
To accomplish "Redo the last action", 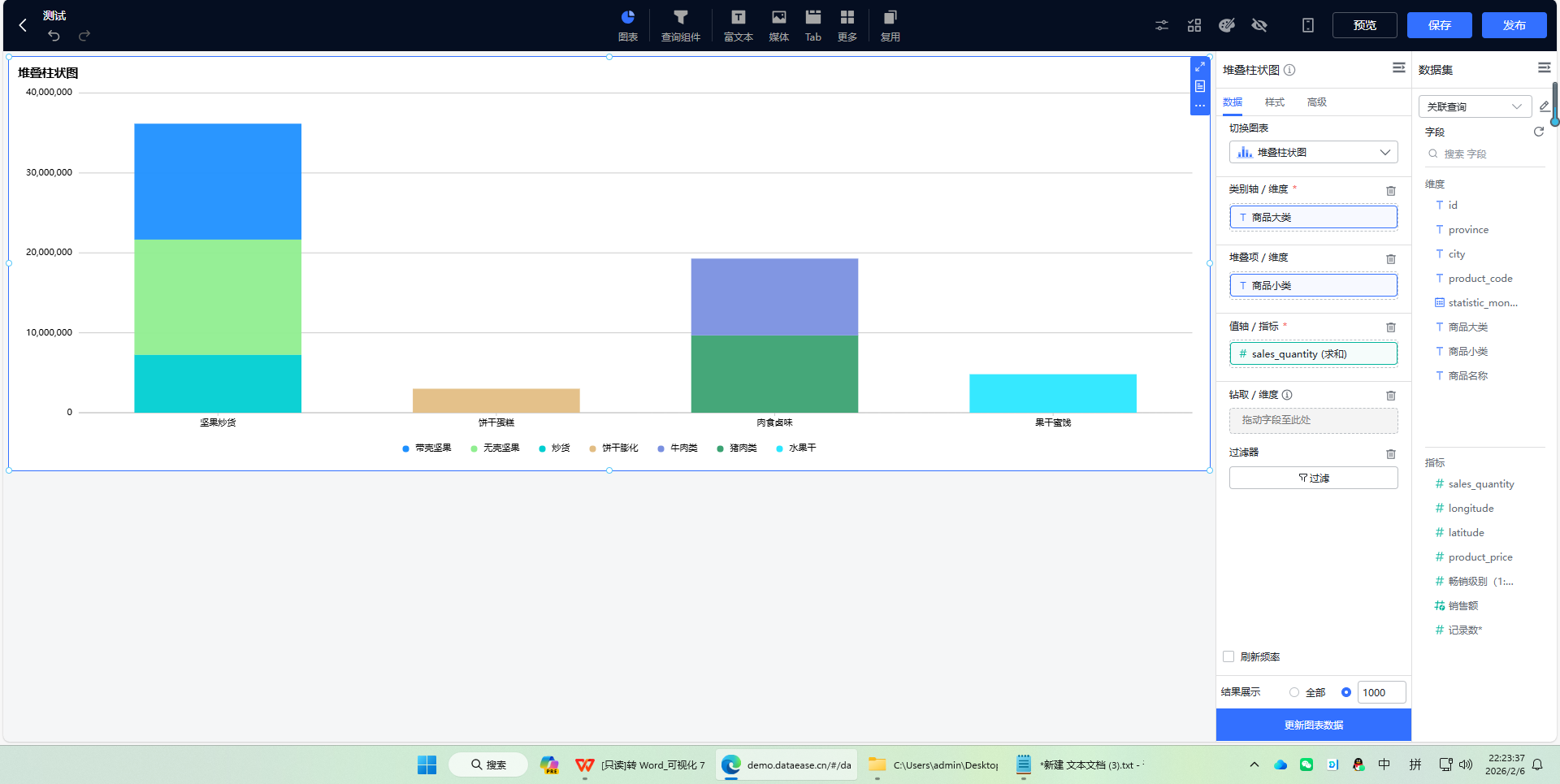I will tap(84, 36).
